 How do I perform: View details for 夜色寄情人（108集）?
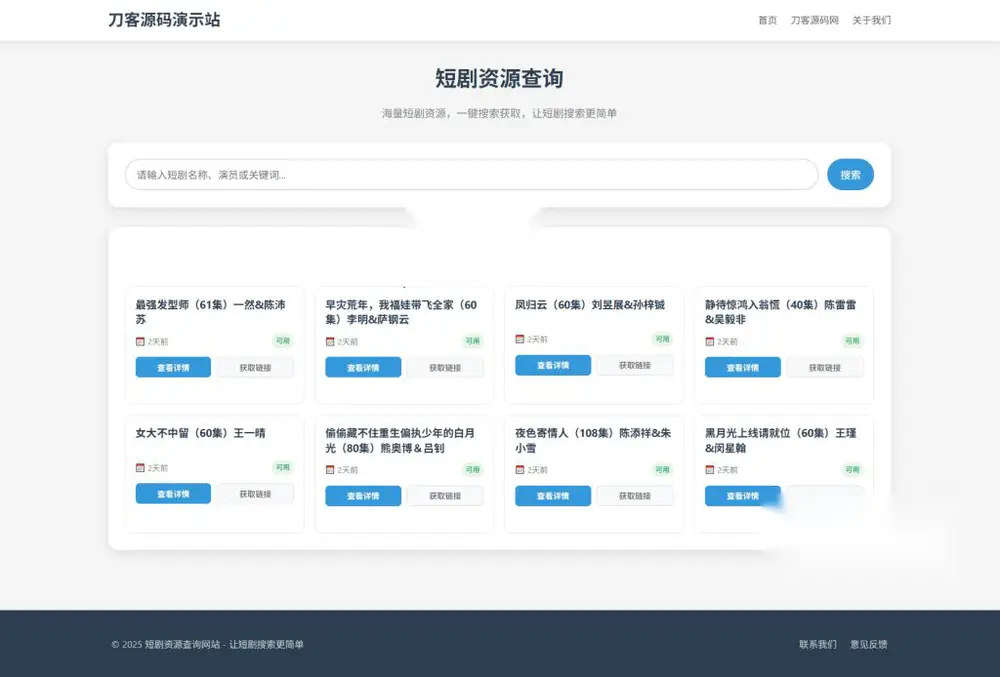click(553, 496)
